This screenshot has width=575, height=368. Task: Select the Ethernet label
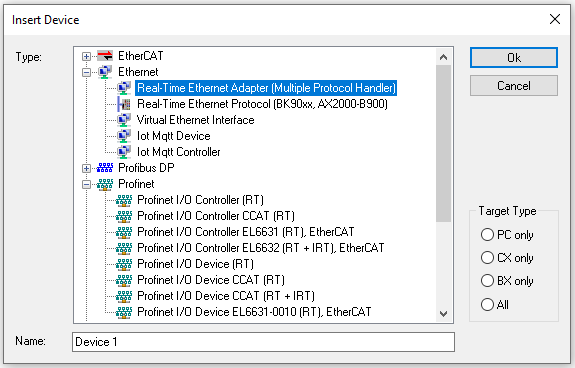[x=138, y=72]
